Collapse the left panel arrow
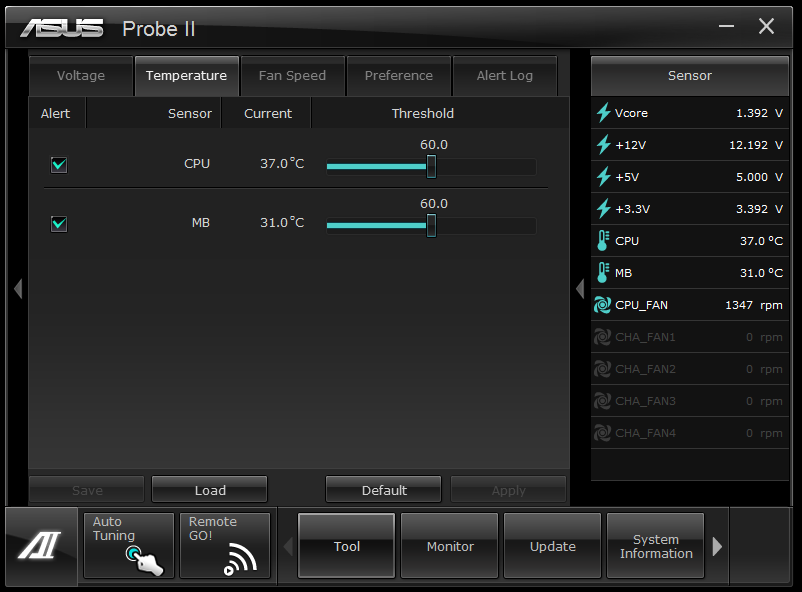The image size is (802, 592). [17, 289]
